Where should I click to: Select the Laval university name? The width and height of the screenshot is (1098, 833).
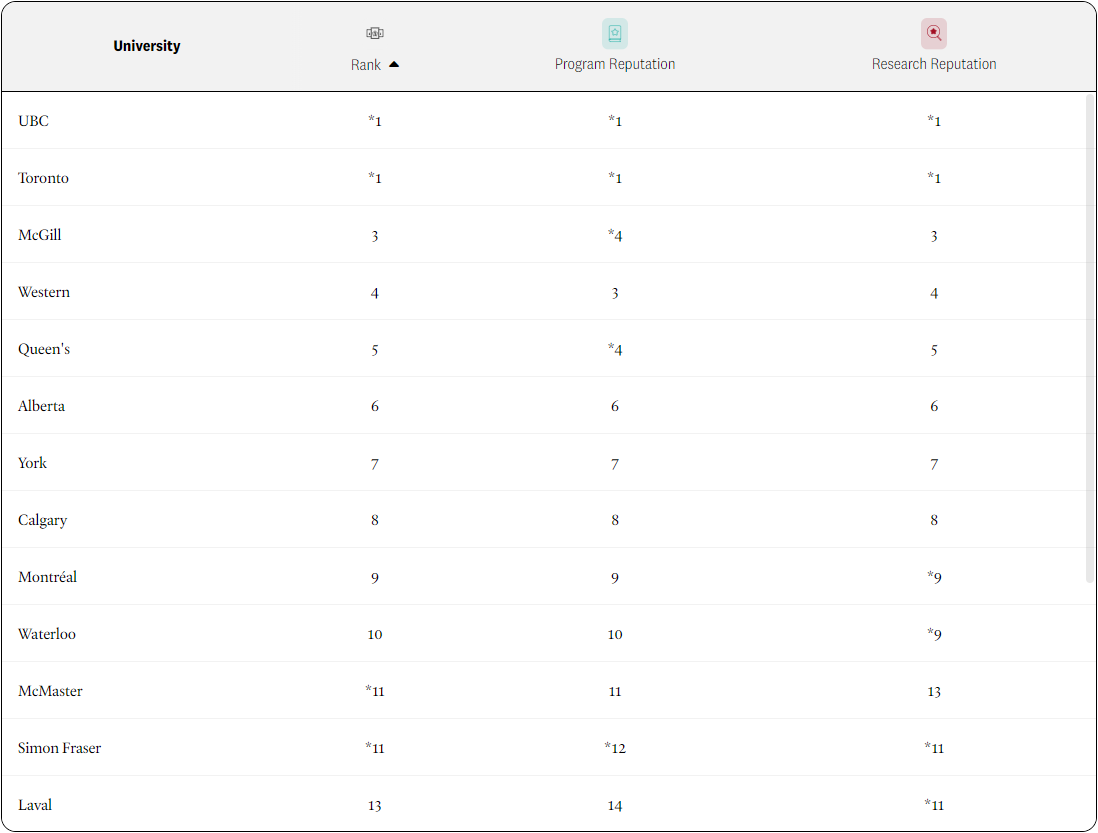click(x=35, y=805)
